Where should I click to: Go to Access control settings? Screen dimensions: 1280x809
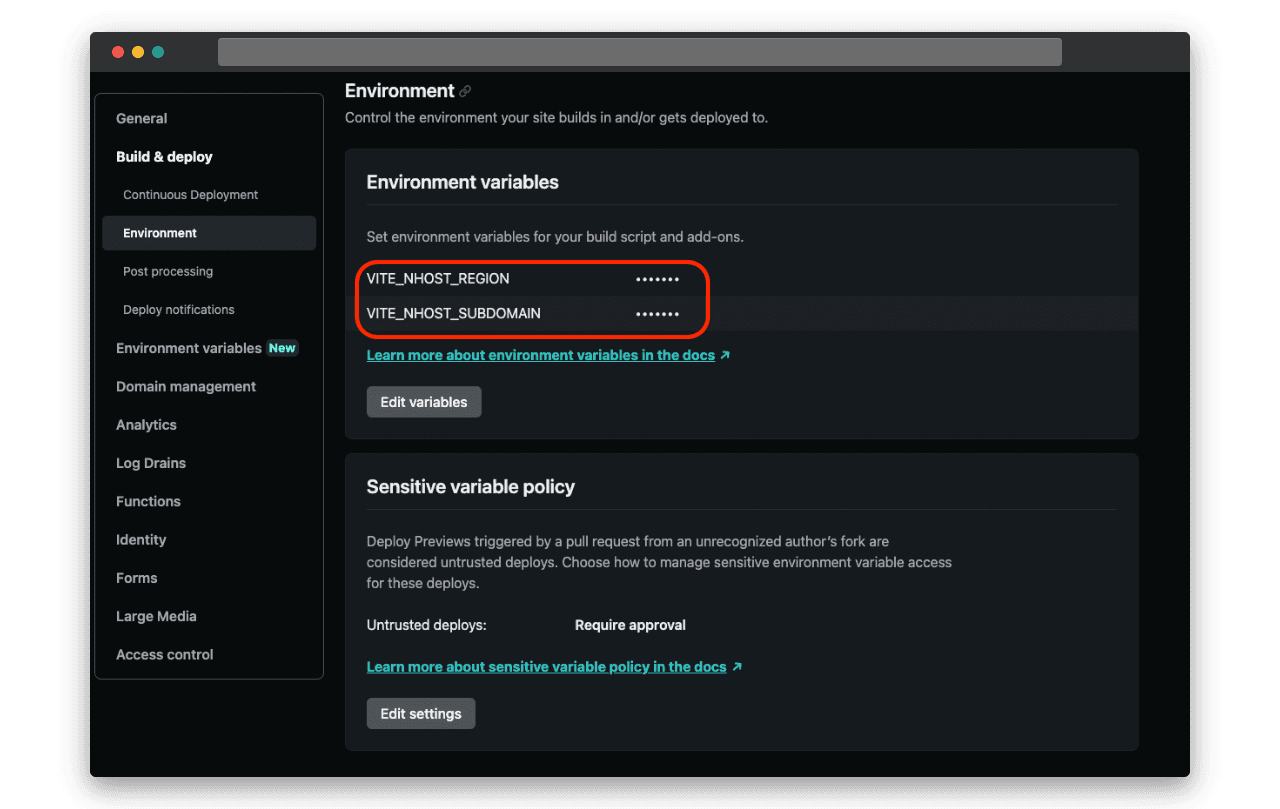point(165,655)
